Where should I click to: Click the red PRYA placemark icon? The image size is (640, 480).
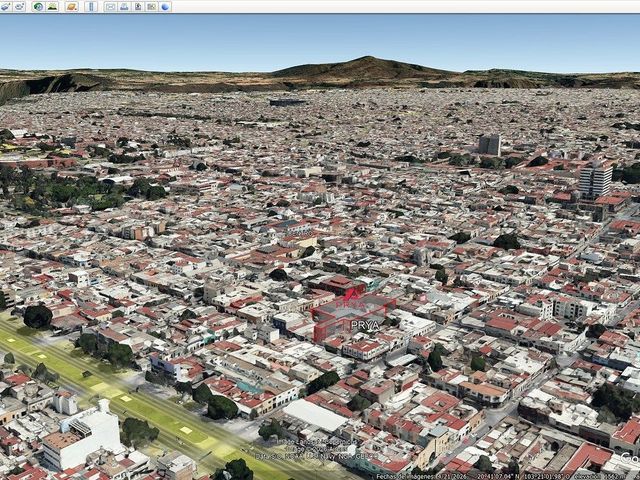pyautogui.click(x=352, y=298)
